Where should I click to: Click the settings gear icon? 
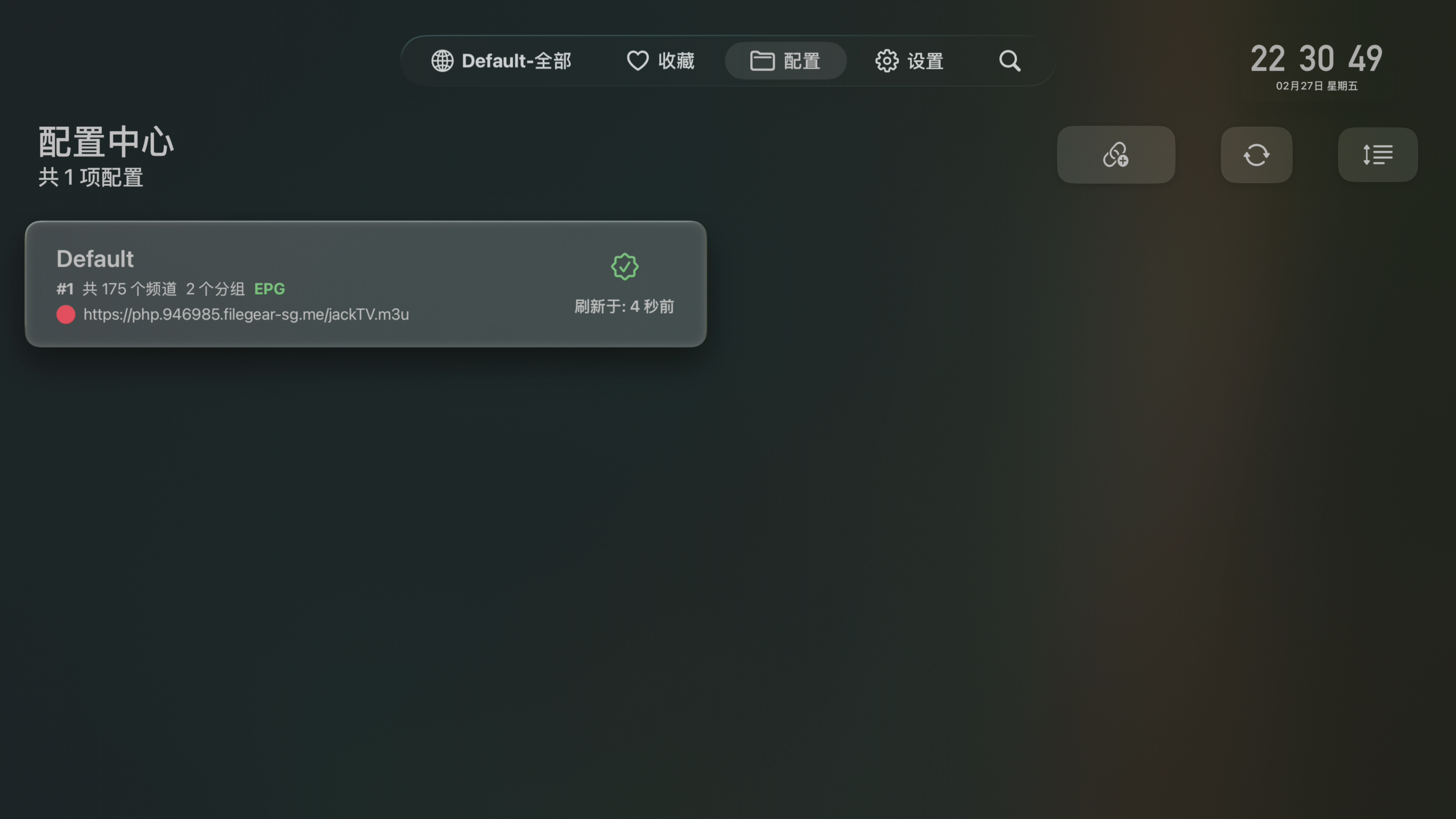click(887, 61)
